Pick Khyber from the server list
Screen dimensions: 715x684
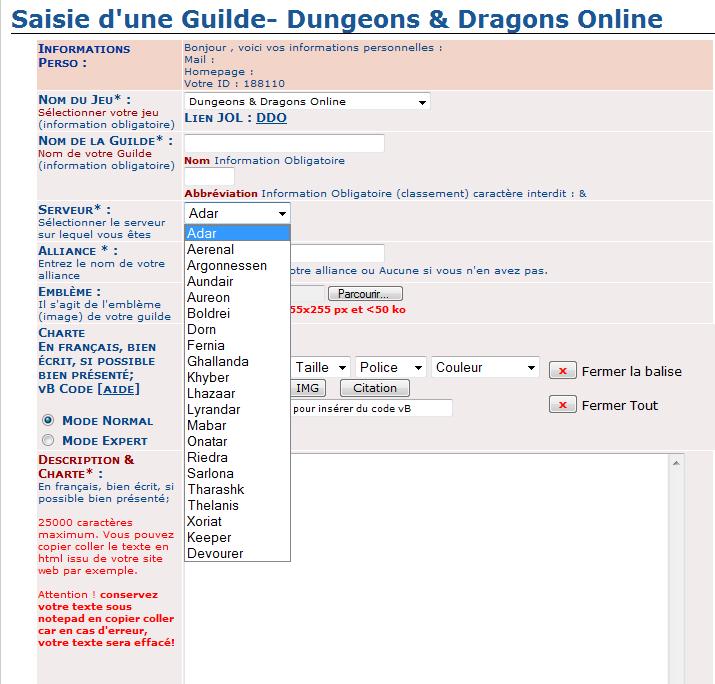[x=237, y=377]
